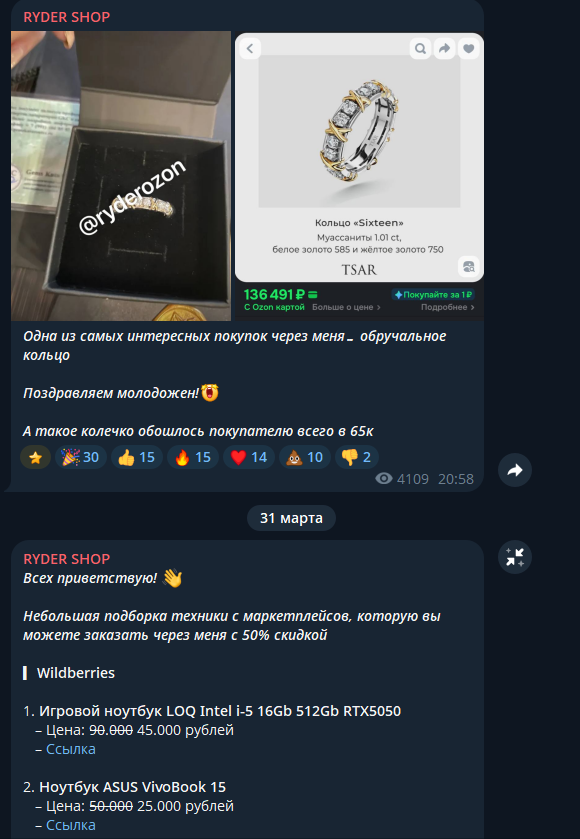The height and width of the screenshot is (839, 580).
Task: Click the magnifier search icon in product screenshot
Action: click(421, 49)
